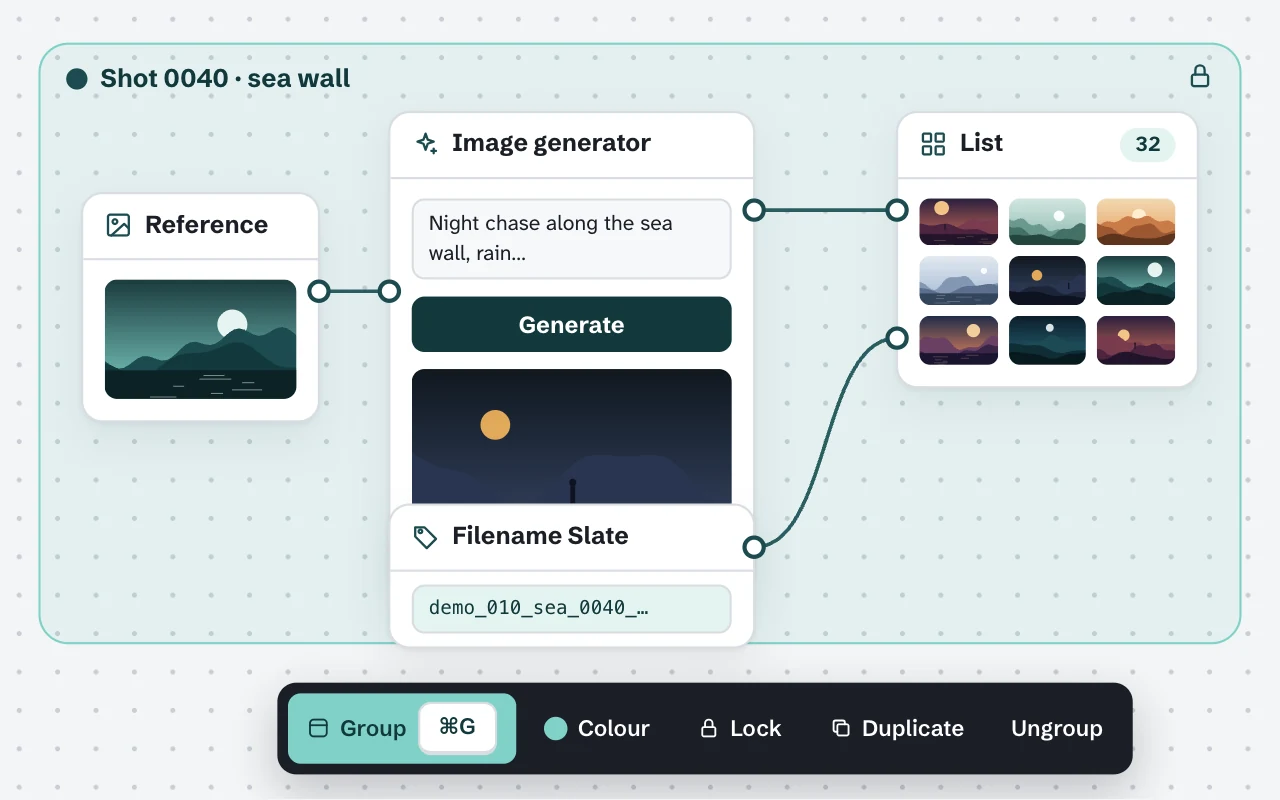
Task: Click the Reference node image icon
Action: (118, 225)
